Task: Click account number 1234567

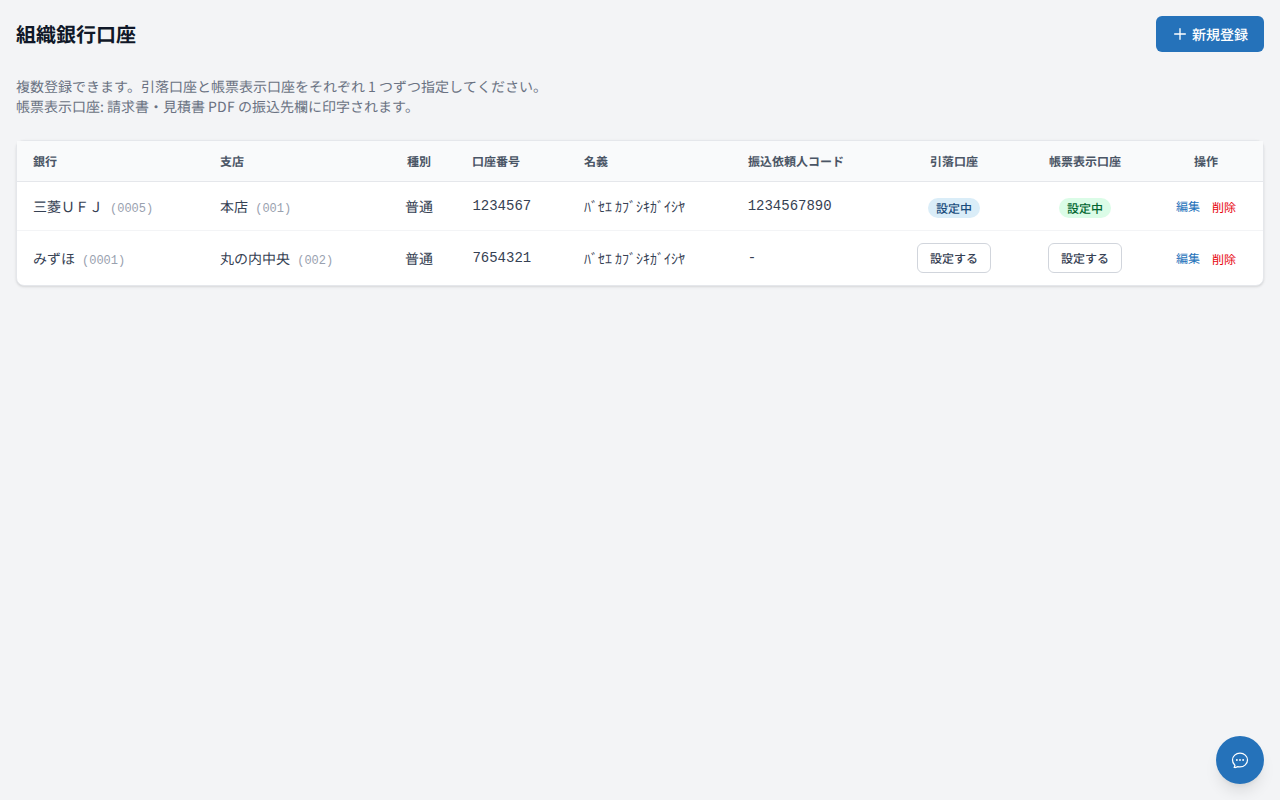Action: (502, 206)
